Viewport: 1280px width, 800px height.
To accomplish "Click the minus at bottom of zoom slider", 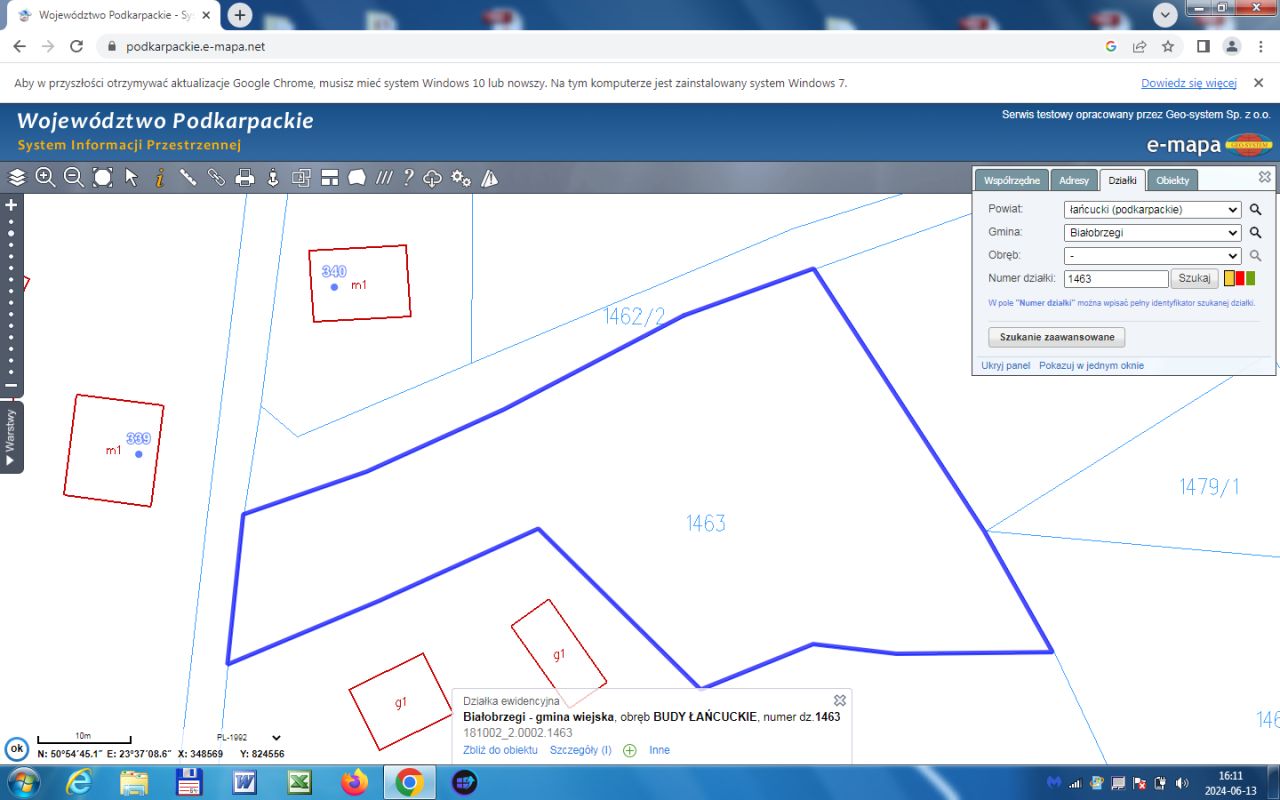I will tap(12, 385).
